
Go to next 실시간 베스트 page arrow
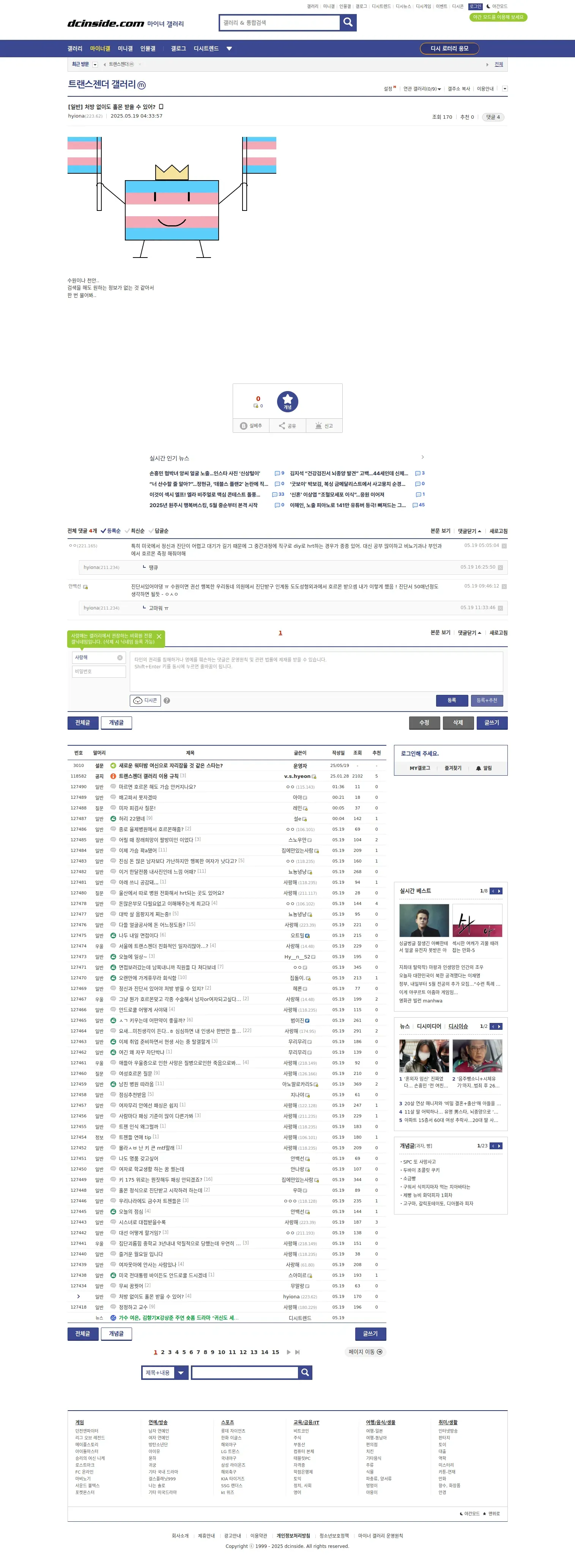point(499,891)
